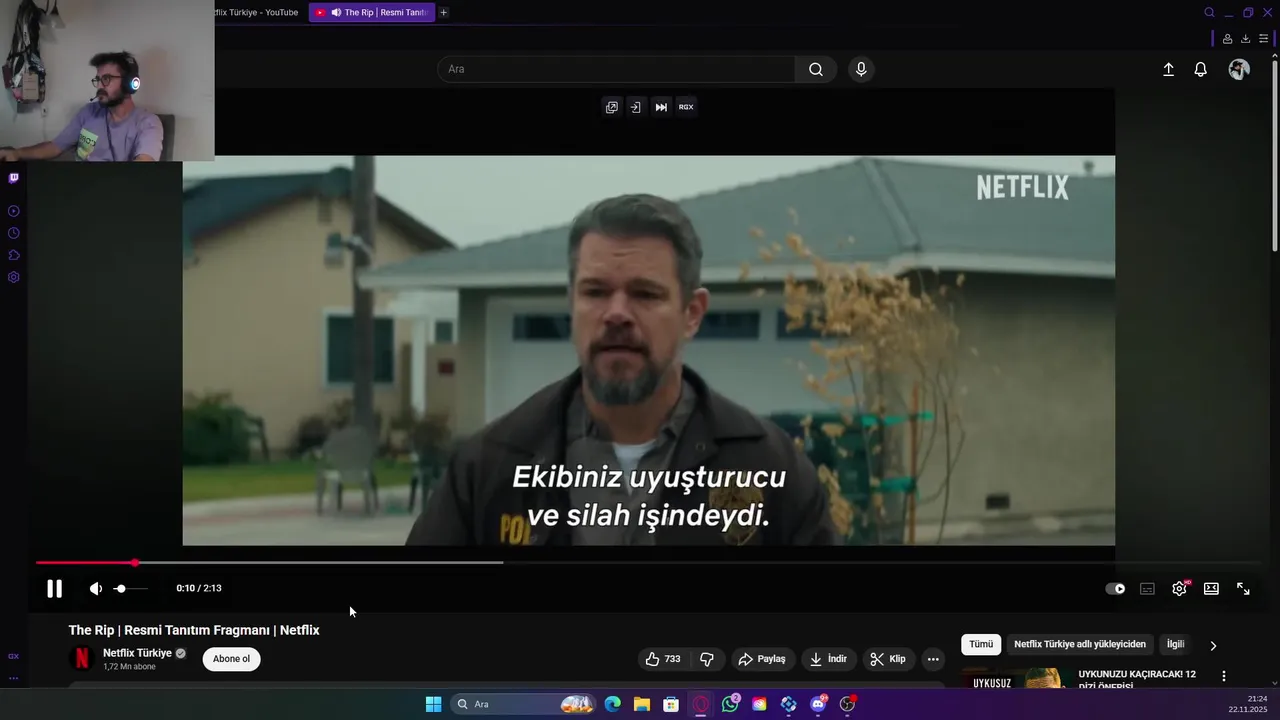
Task: Open File Explorer from taskbar
Action: tap(642, 704)
